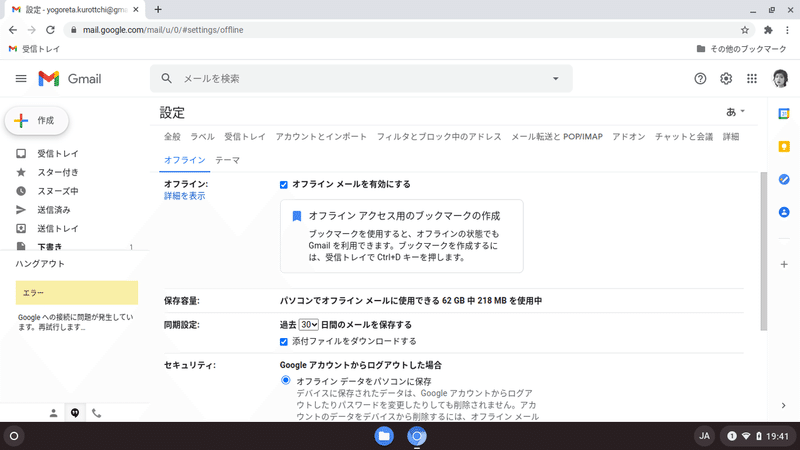Open スヌーズ中 in the sidebar
The width and height of the screenshot is (800, 450).
(58, 191)
